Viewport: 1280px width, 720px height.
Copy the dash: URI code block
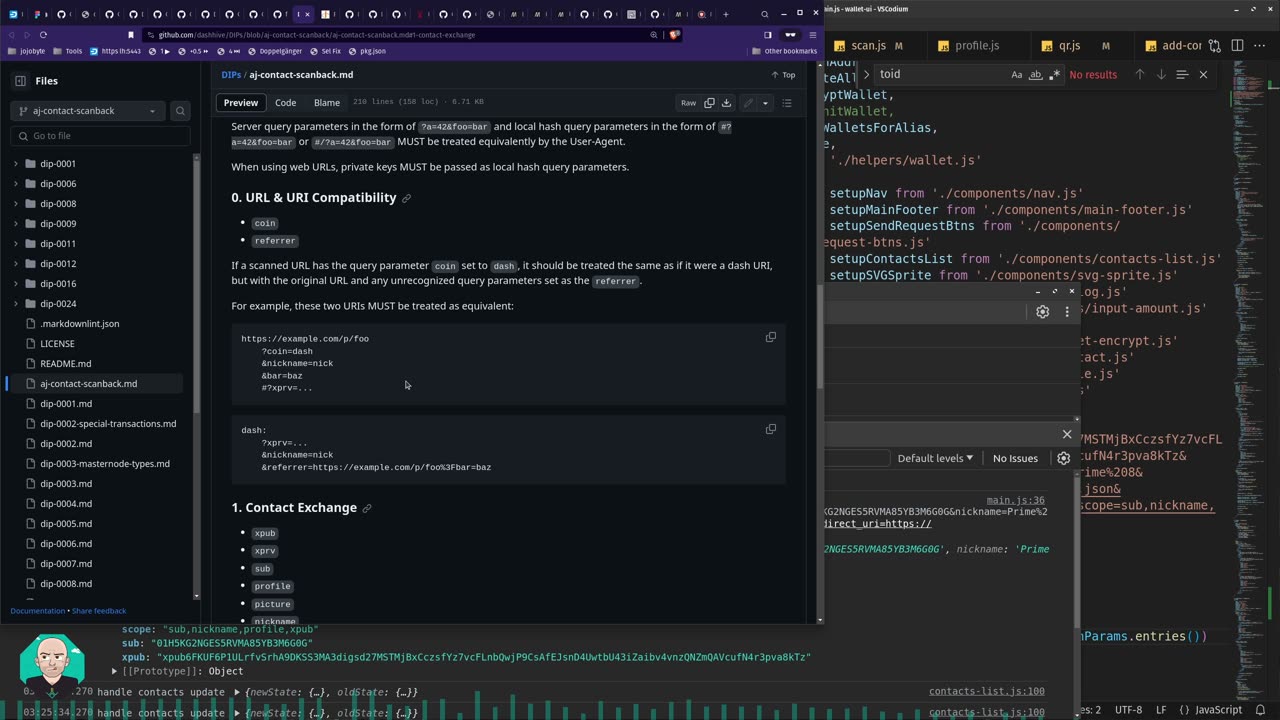click(770, 429)
